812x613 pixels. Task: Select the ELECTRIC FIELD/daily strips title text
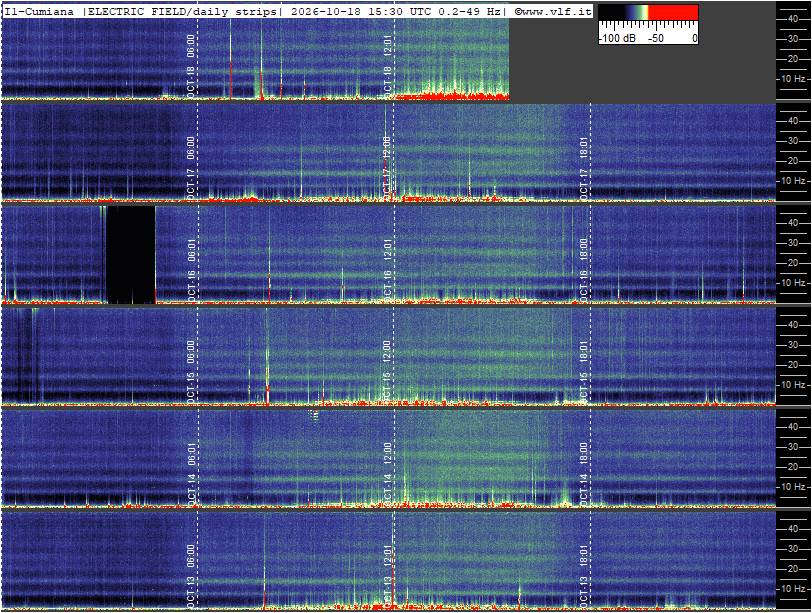(182, 11)
